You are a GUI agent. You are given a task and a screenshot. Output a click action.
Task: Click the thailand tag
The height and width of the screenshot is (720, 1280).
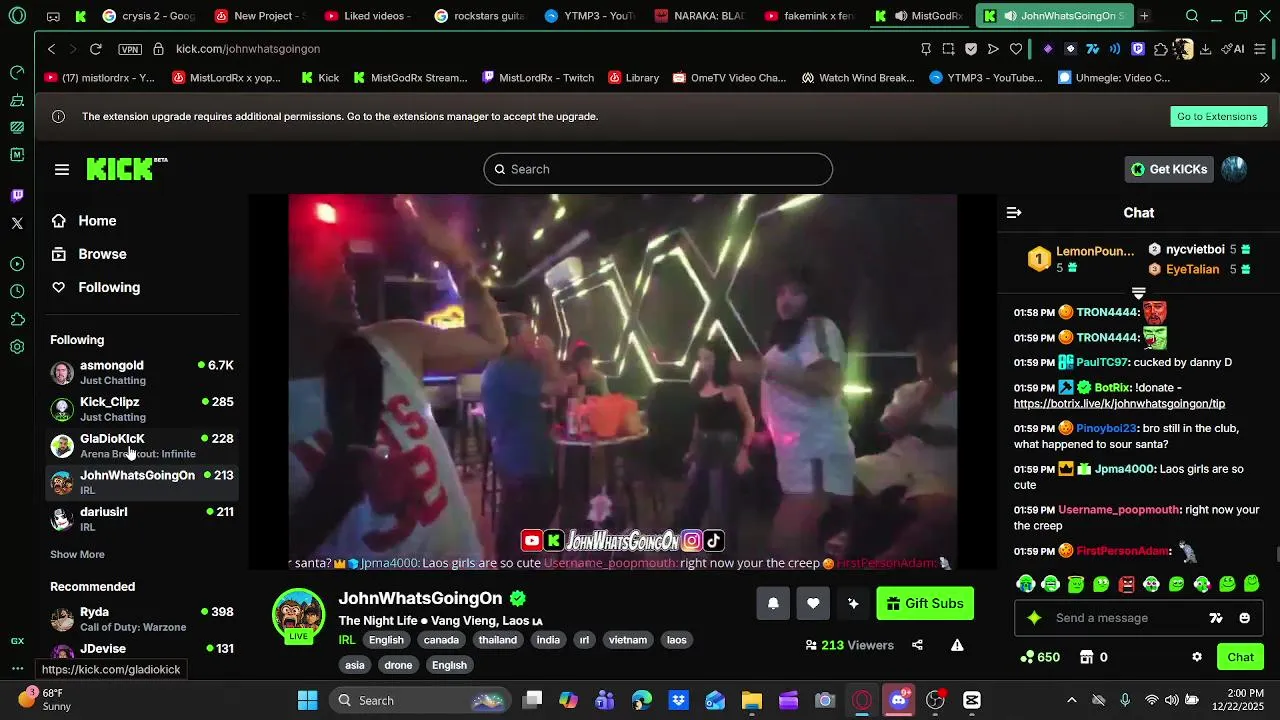(x=498, y=640)
